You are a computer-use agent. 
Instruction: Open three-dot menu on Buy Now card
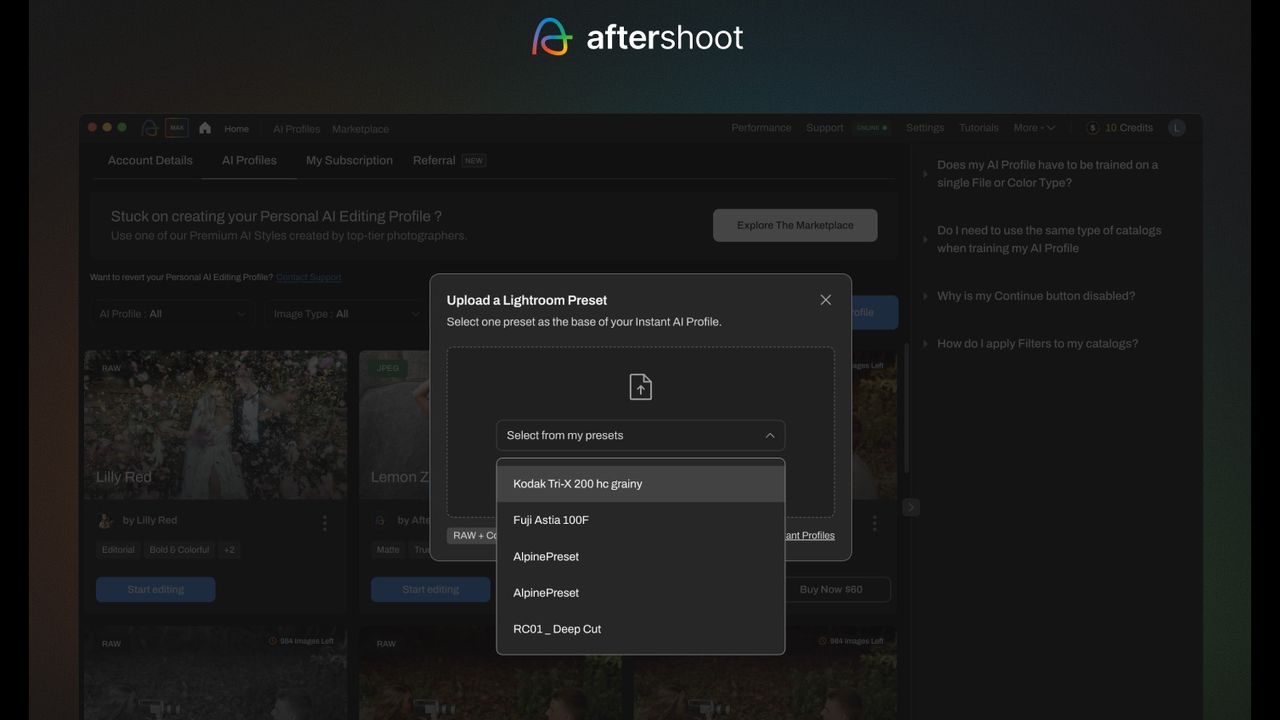click(874, 523)
